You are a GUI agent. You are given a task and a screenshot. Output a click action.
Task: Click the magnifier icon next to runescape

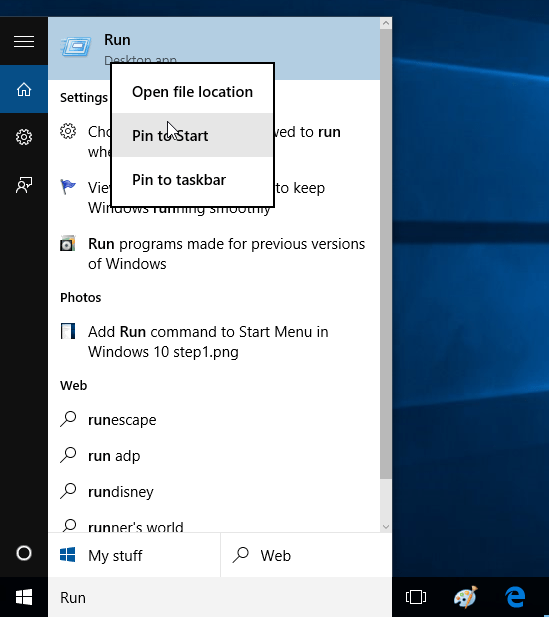coord(68,419)
